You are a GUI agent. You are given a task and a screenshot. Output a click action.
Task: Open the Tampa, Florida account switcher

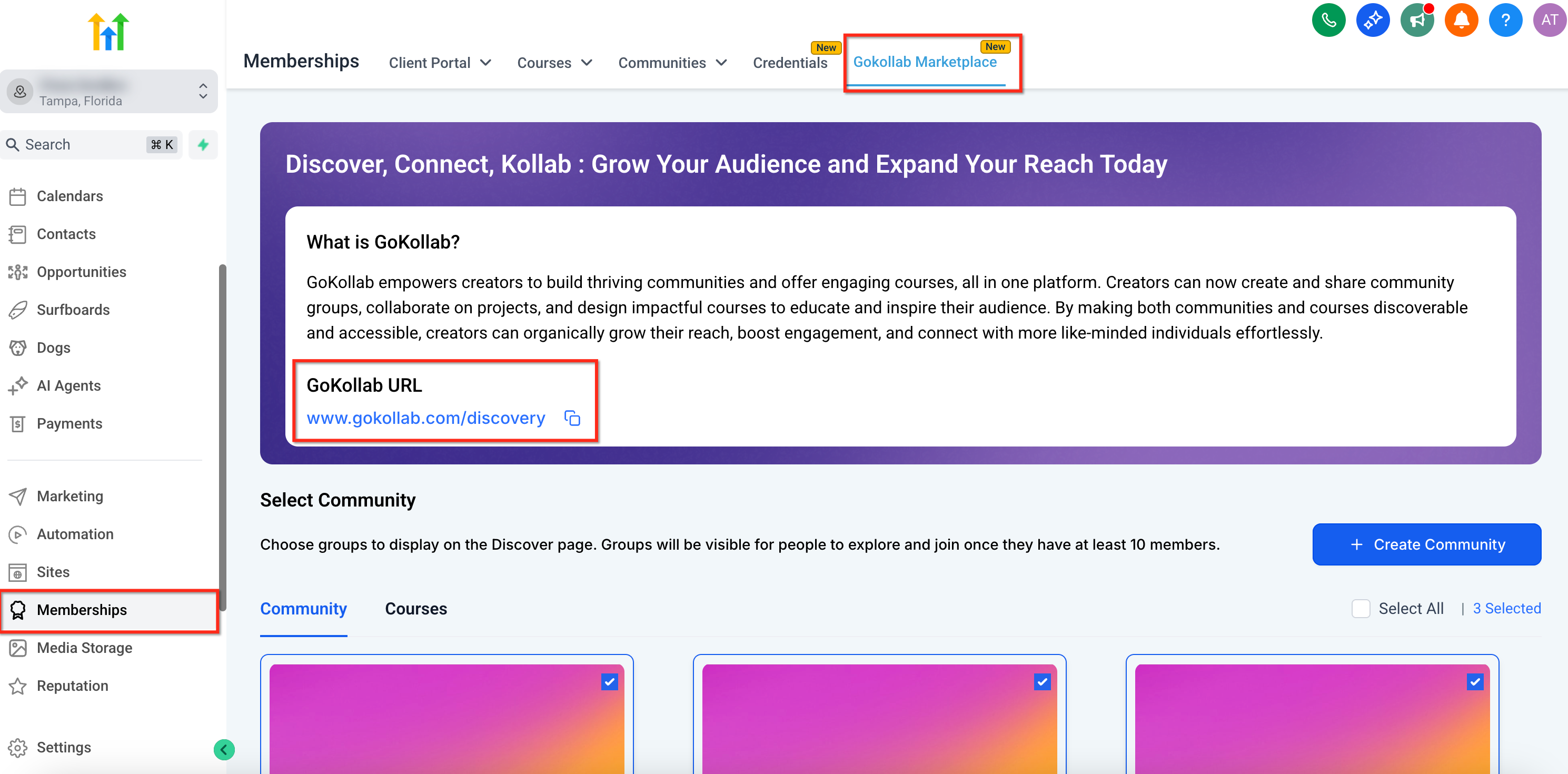tap(108, 92)
